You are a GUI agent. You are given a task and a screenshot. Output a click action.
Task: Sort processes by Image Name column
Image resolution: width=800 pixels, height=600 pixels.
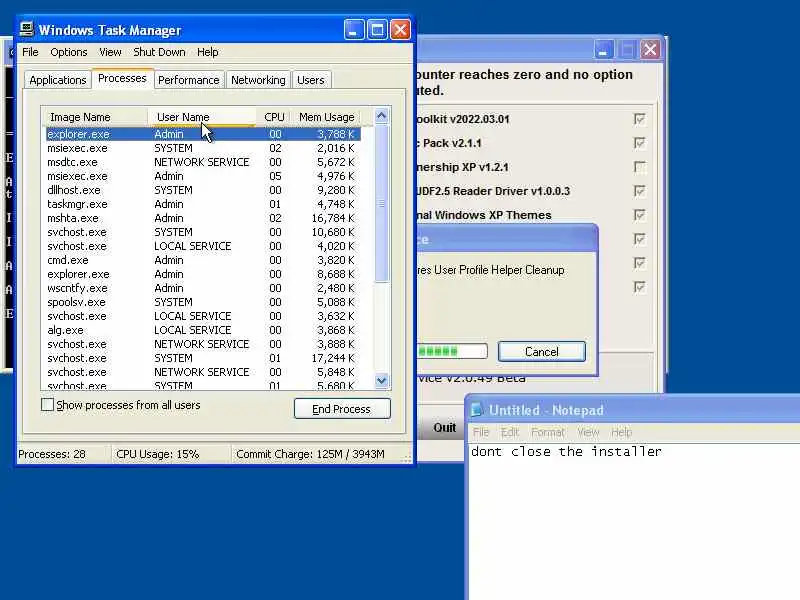[x=95, y=117]
